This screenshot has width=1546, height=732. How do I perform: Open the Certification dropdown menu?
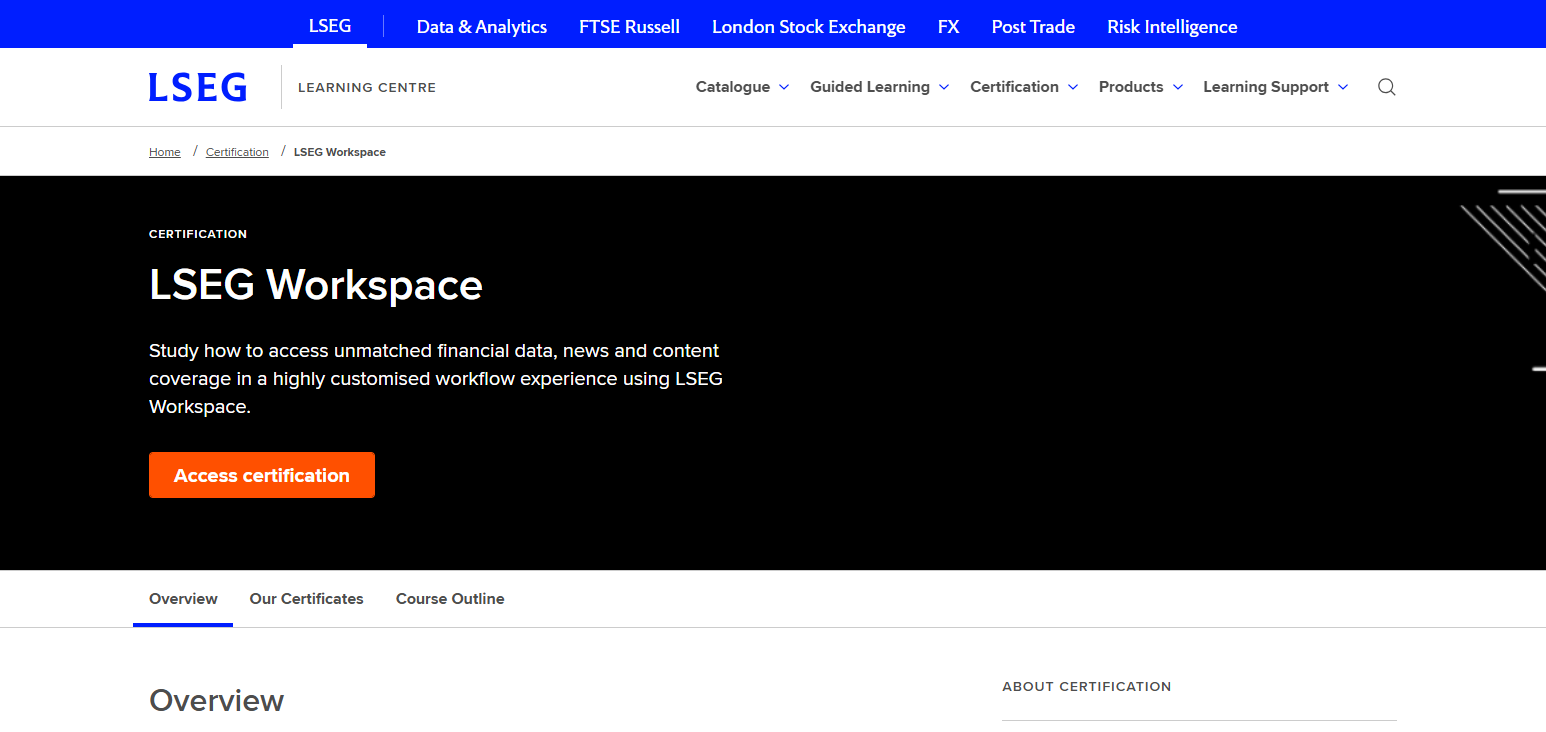click(x=1024, y=87)
